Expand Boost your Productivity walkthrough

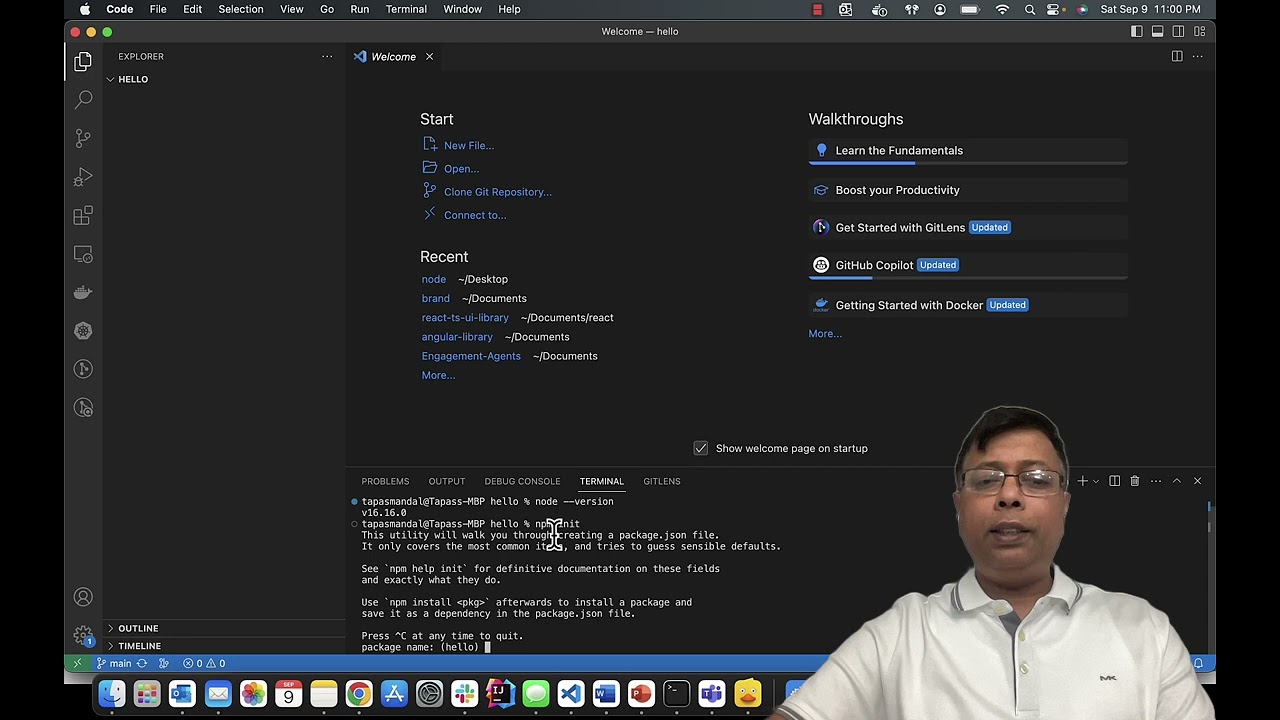(968, 190)
